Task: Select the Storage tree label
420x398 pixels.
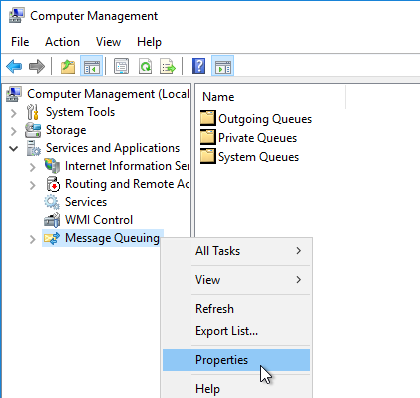Action: click(x=66, y=130)
